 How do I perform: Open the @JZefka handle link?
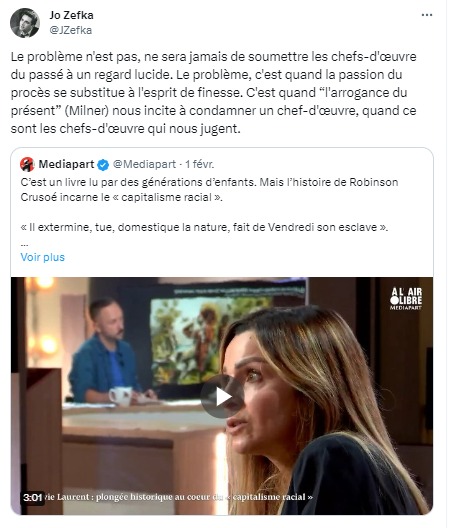point(70,30)
